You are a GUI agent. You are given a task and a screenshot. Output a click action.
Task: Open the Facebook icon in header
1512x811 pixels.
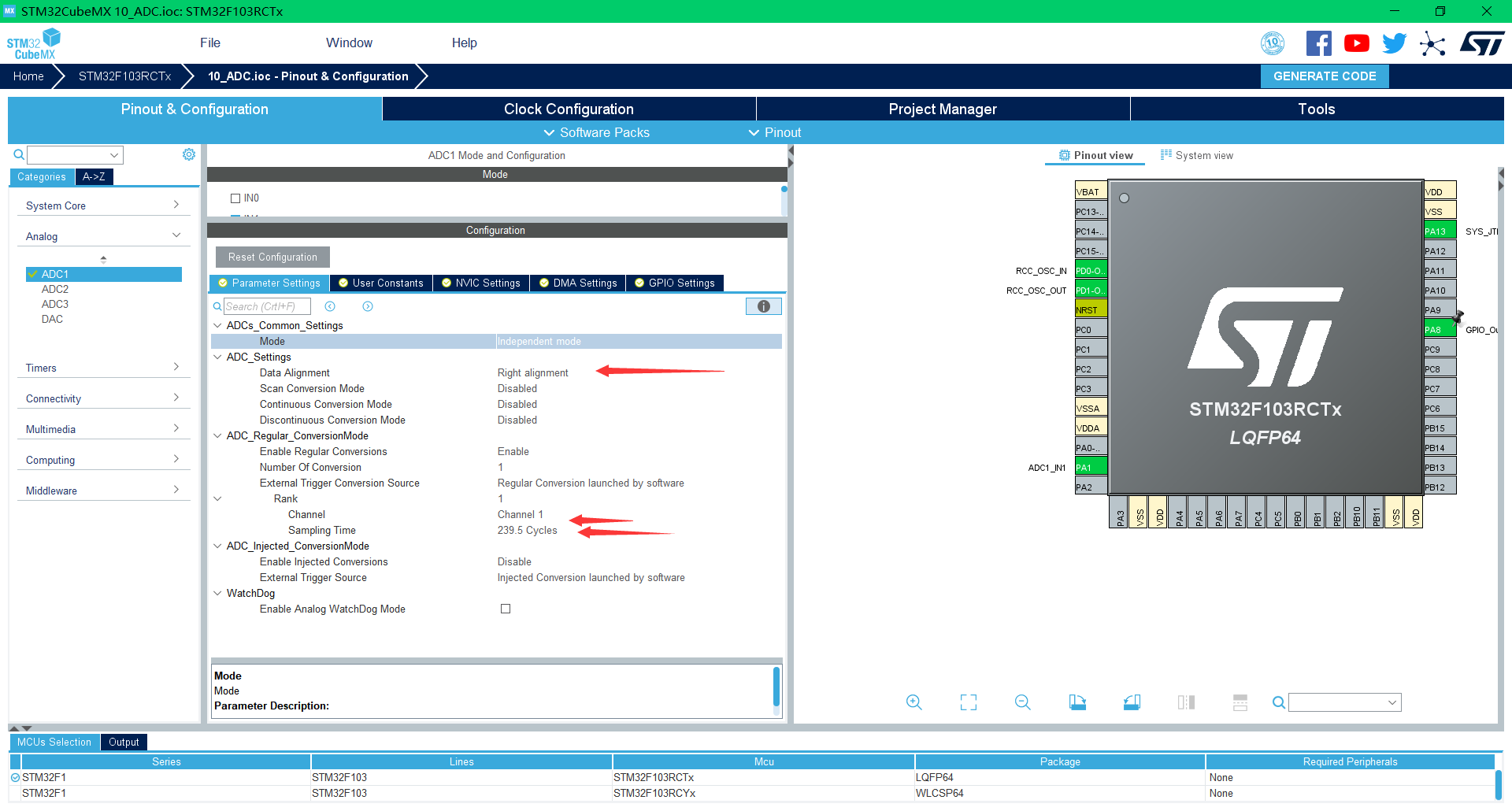click(x=1318, y=43)
